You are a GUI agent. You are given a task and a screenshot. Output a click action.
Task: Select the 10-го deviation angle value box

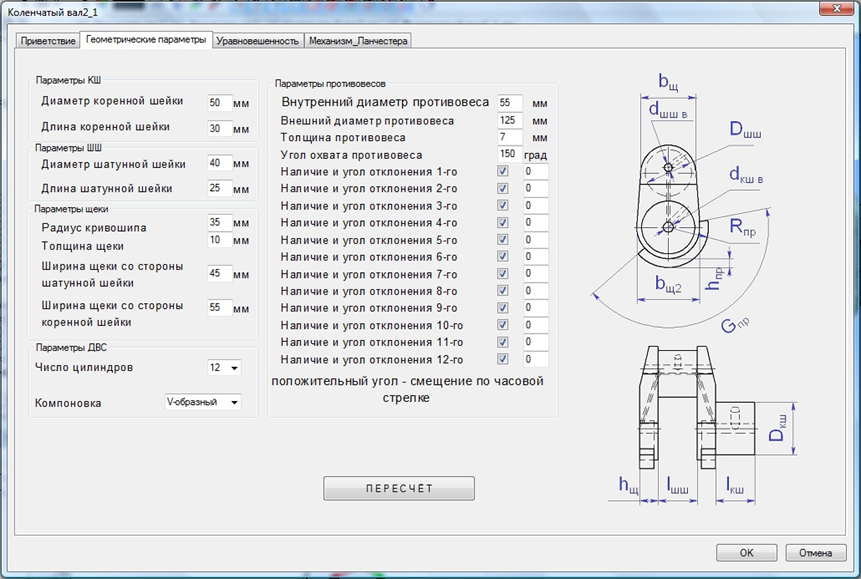click(535, 325)
